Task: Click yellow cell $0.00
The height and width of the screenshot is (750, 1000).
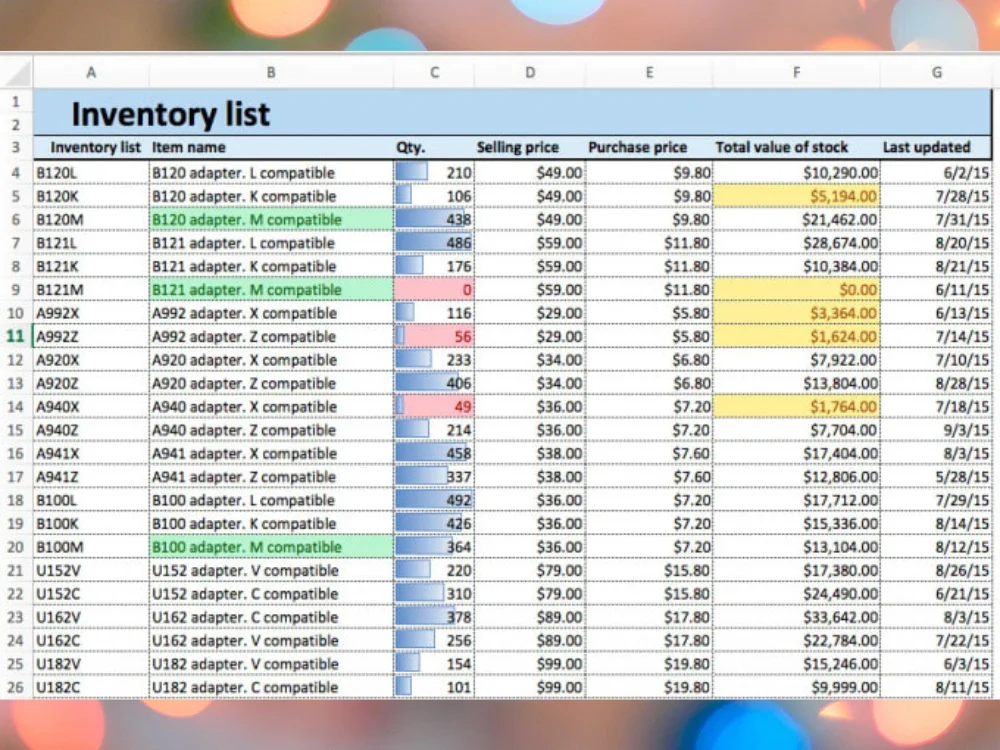Action: click(796, 290)
